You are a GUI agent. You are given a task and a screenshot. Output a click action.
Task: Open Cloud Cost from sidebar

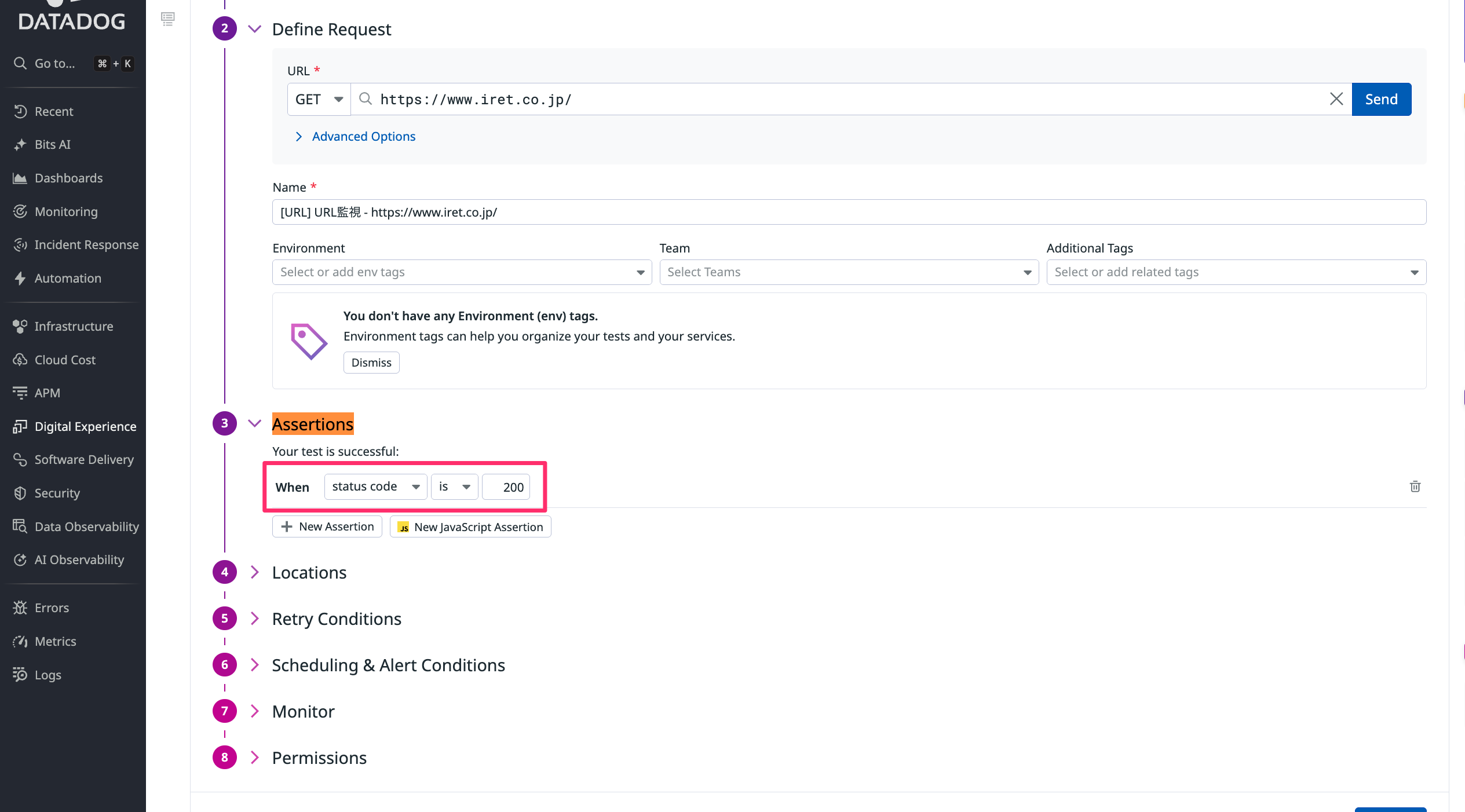click(x=65, y=360)
